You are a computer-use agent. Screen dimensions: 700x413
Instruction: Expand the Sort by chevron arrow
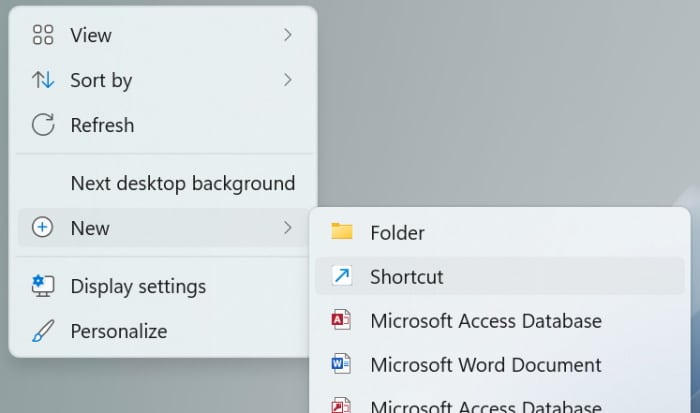pyautogui.click(x=288, y=80)
